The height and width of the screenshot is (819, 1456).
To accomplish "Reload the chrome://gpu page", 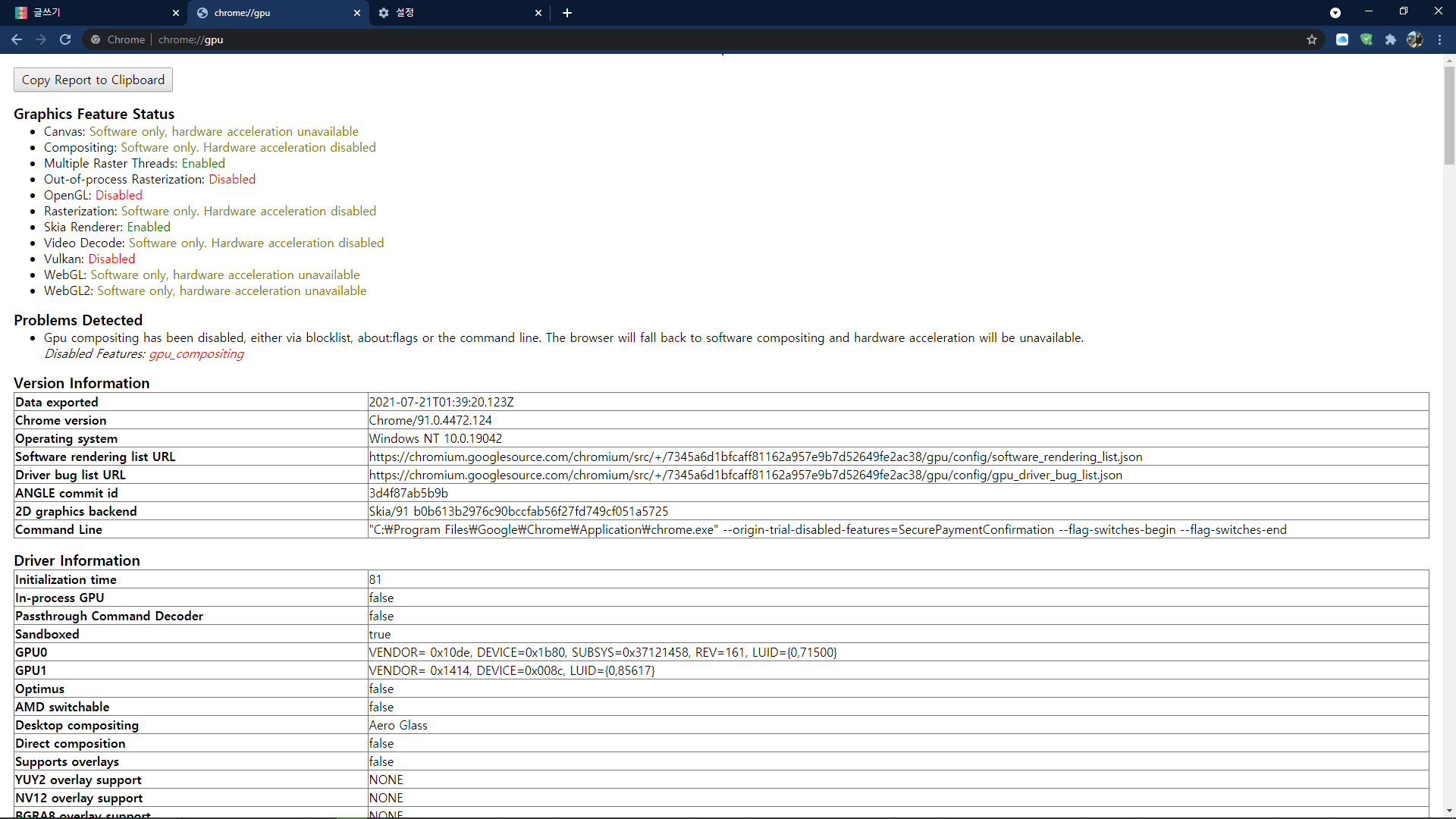I will click(x=65, y=39).
